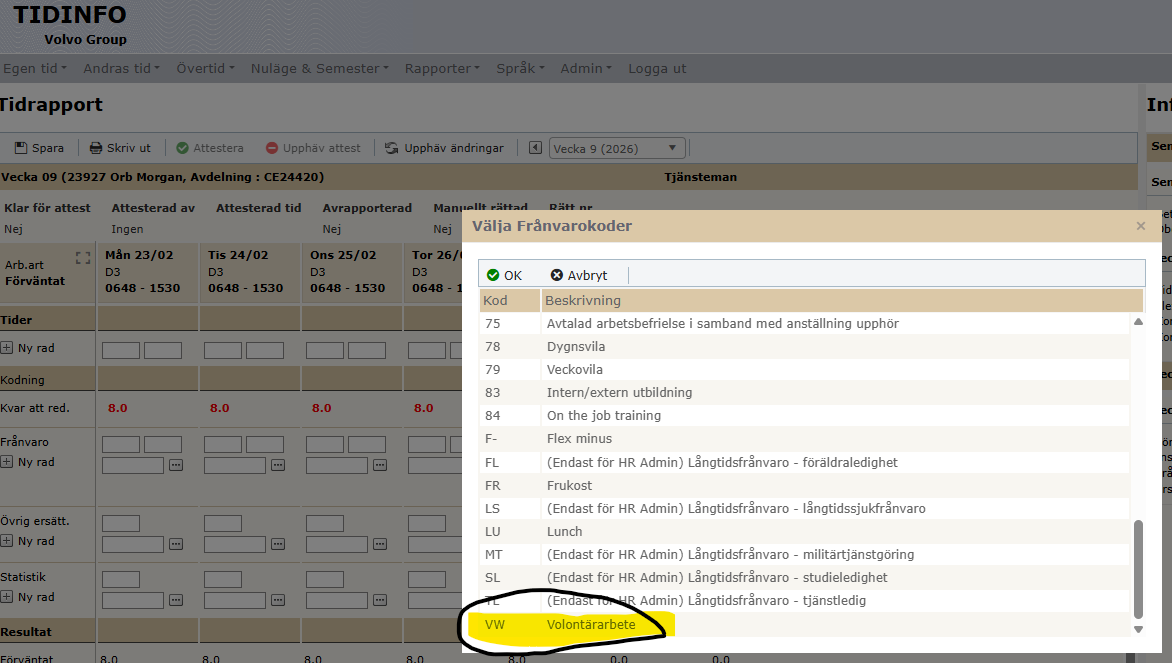This screenshot has height=663, width=1172.
Task: Click the Upphäv ändringar refresh icon
Action: (x=392, y=148)
